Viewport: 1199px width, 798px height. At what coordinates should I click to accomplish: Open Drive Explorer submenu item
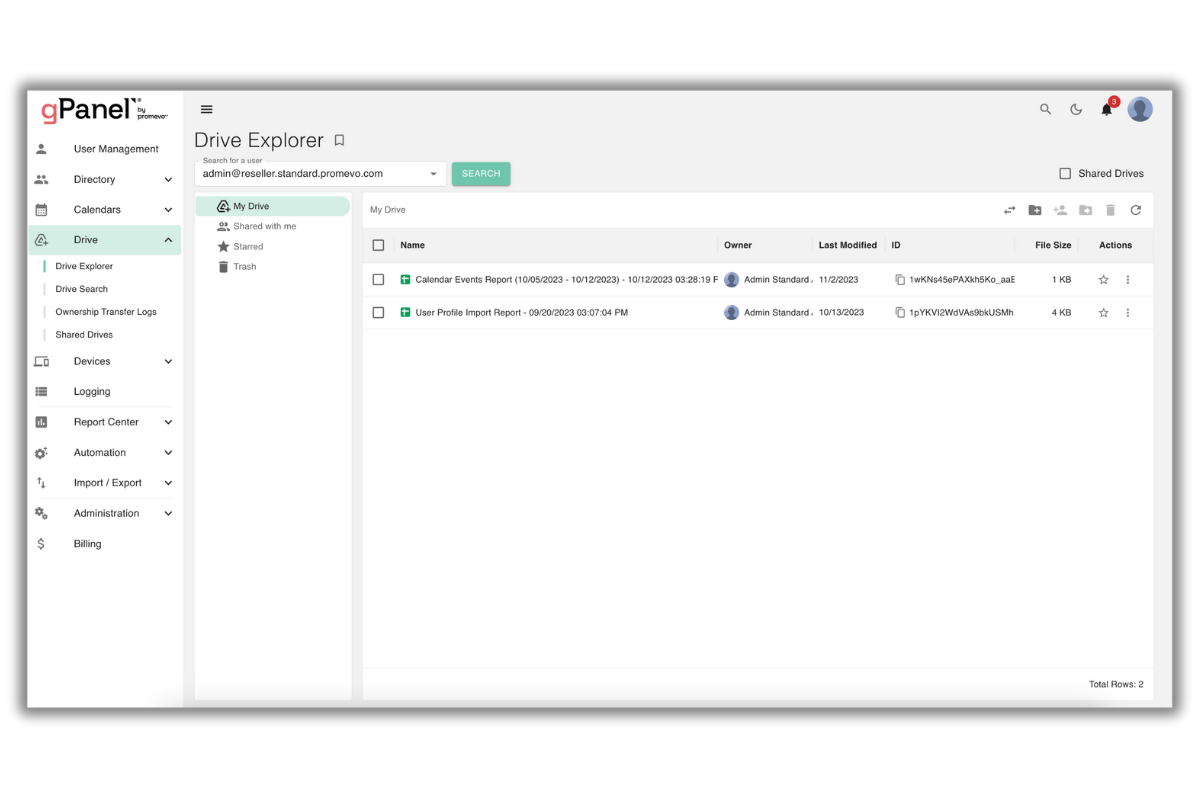click(x=84, y=266)
